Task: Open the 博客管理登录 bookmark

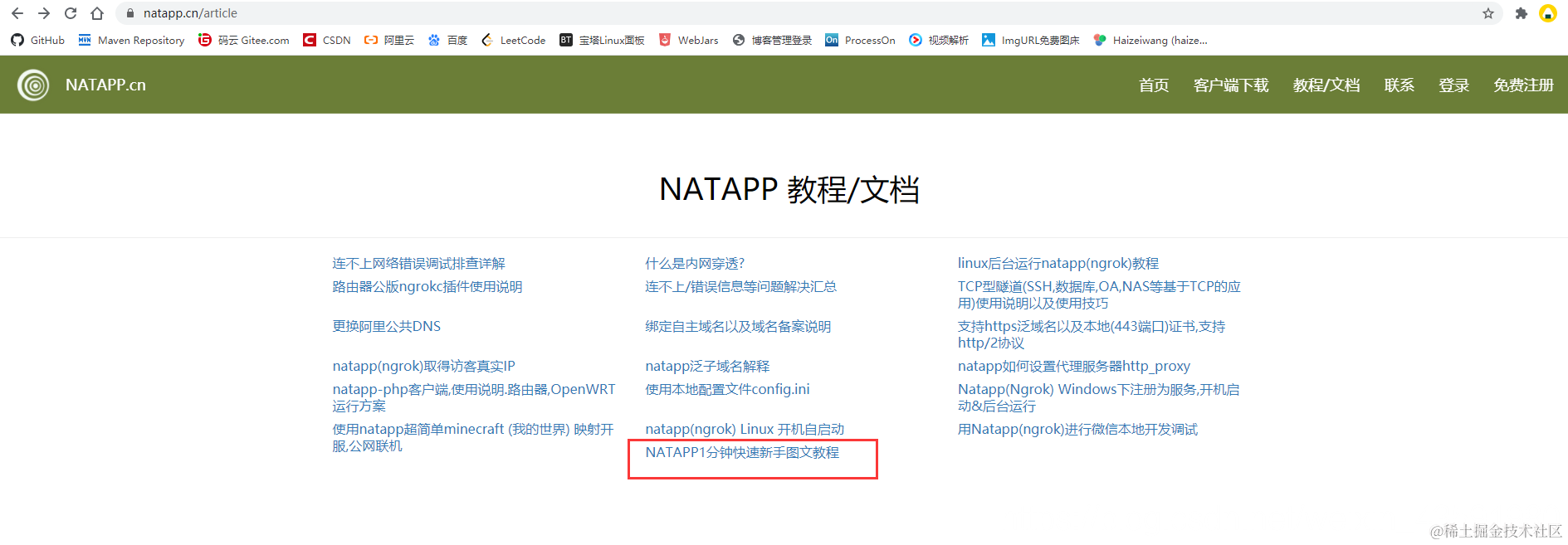Action: [x=772, y=40]
